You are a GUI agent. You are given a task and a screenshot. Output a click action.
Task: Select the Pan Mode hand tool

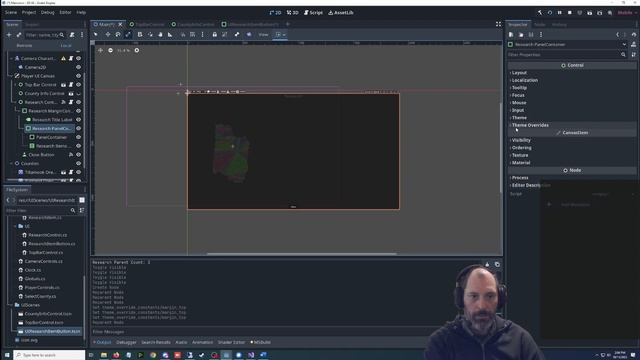(x=160, y=35)
